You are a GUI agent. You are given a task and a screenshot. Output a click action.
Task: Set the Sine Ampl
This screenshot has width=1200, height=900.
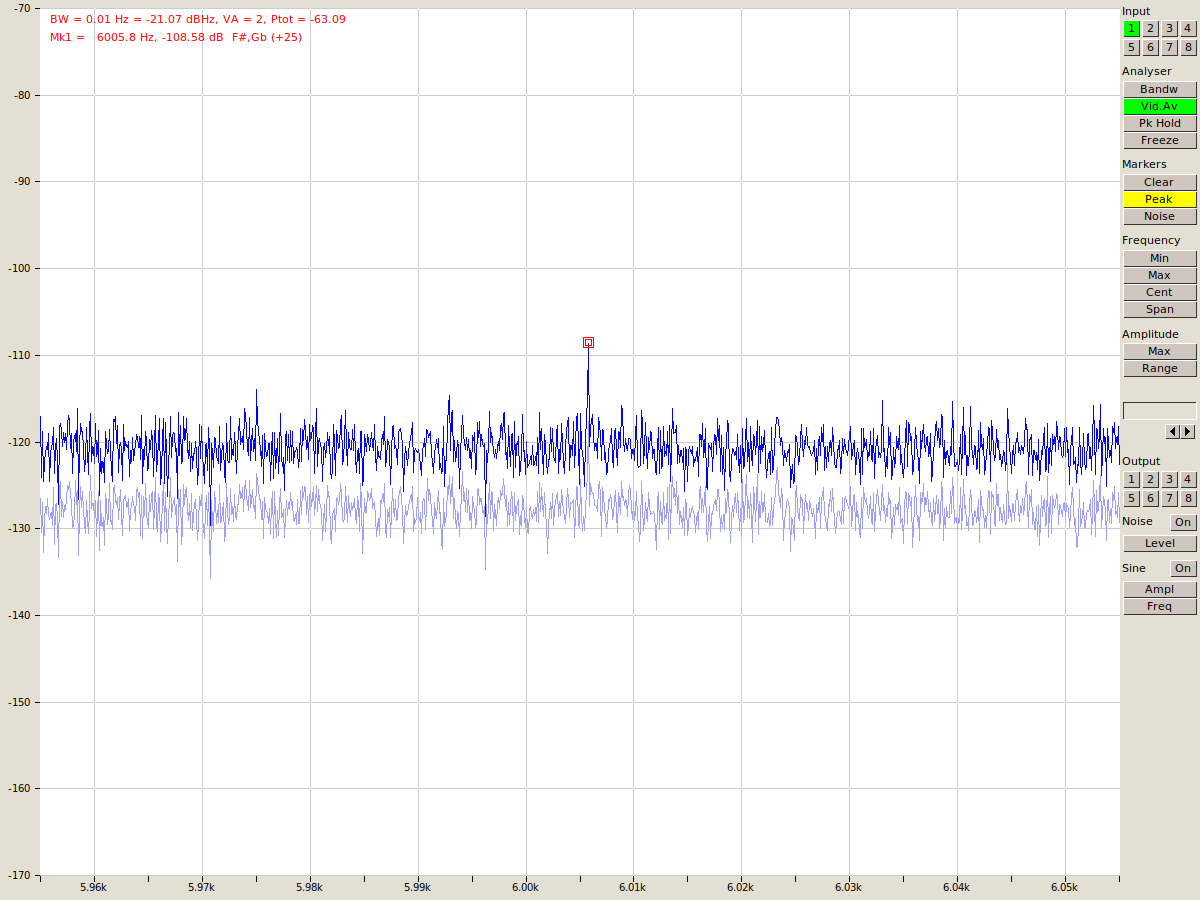(x=1159, y=589)
